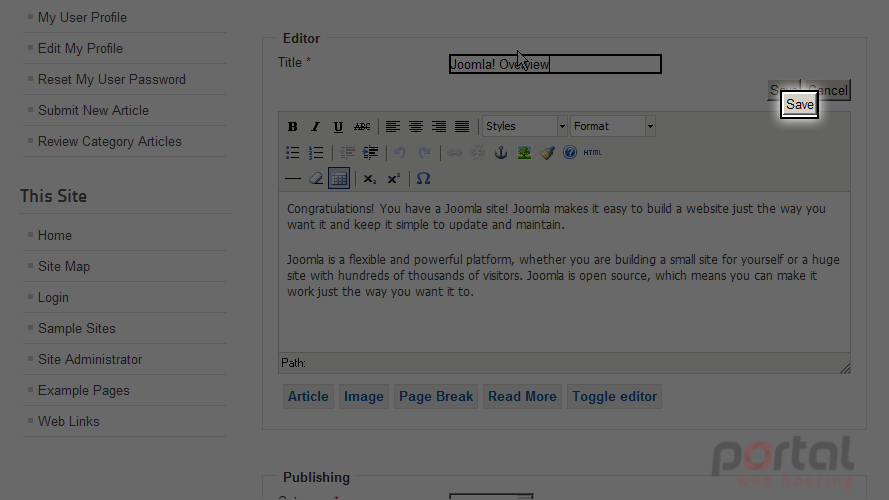Grab the editor resize handle

tap(845, 368)
